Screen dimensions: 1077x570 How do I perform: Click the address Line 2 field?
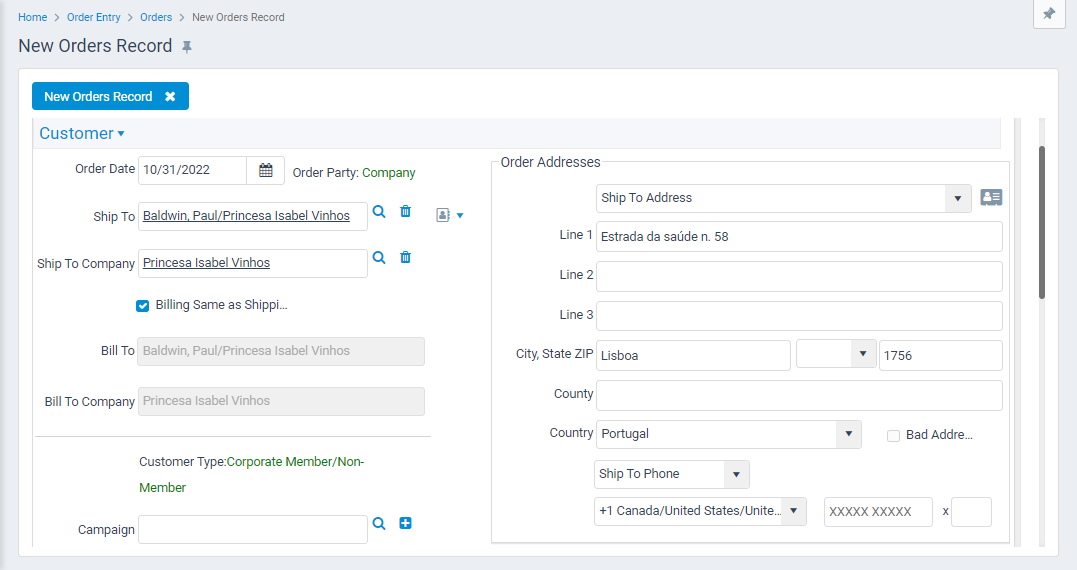point(799,276)
